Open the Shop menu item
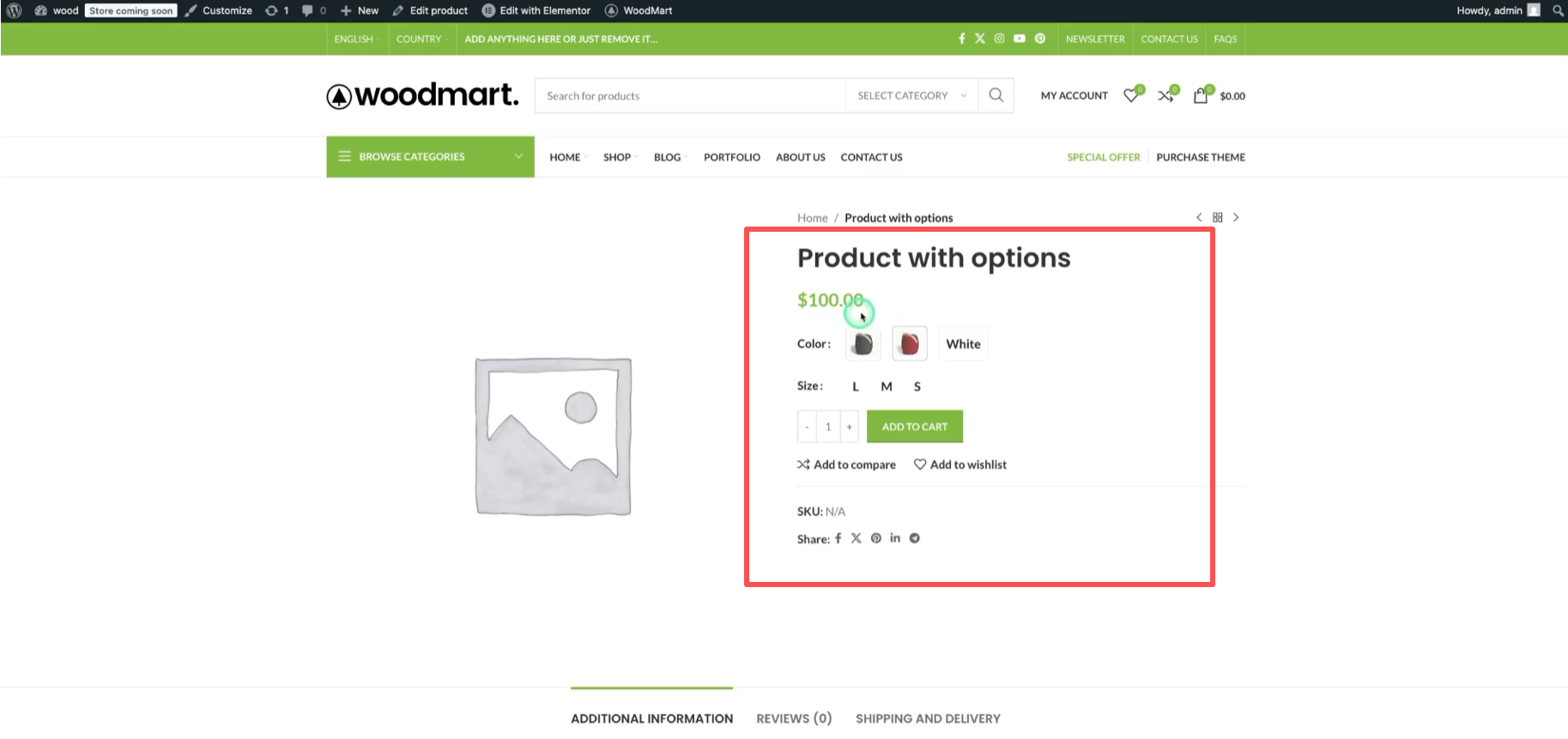The image size is (1568, 739). [619, 157]
